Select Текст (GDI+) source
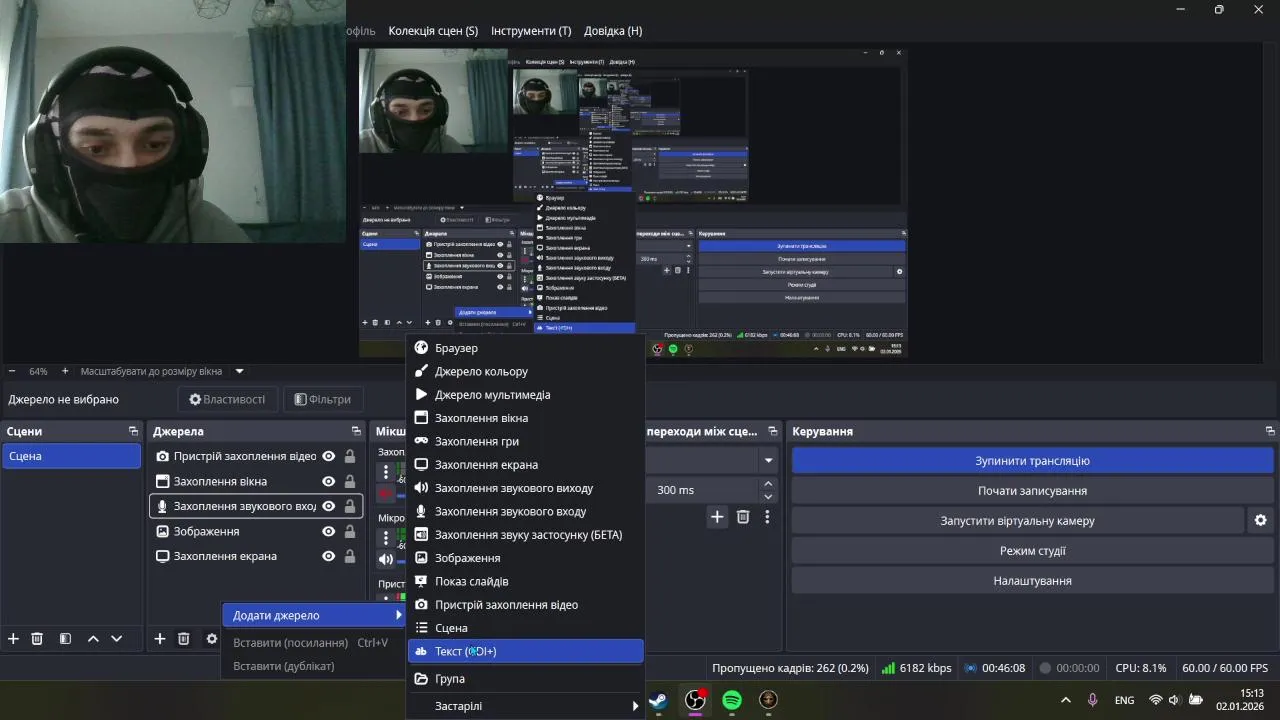 [525, 651]
